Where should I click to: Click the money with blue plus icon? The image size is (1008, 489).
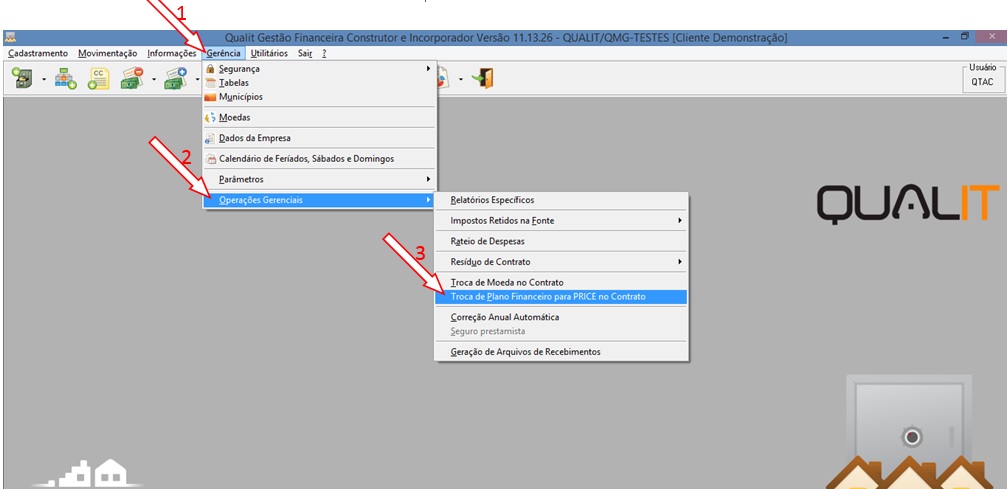pos(176,78)
